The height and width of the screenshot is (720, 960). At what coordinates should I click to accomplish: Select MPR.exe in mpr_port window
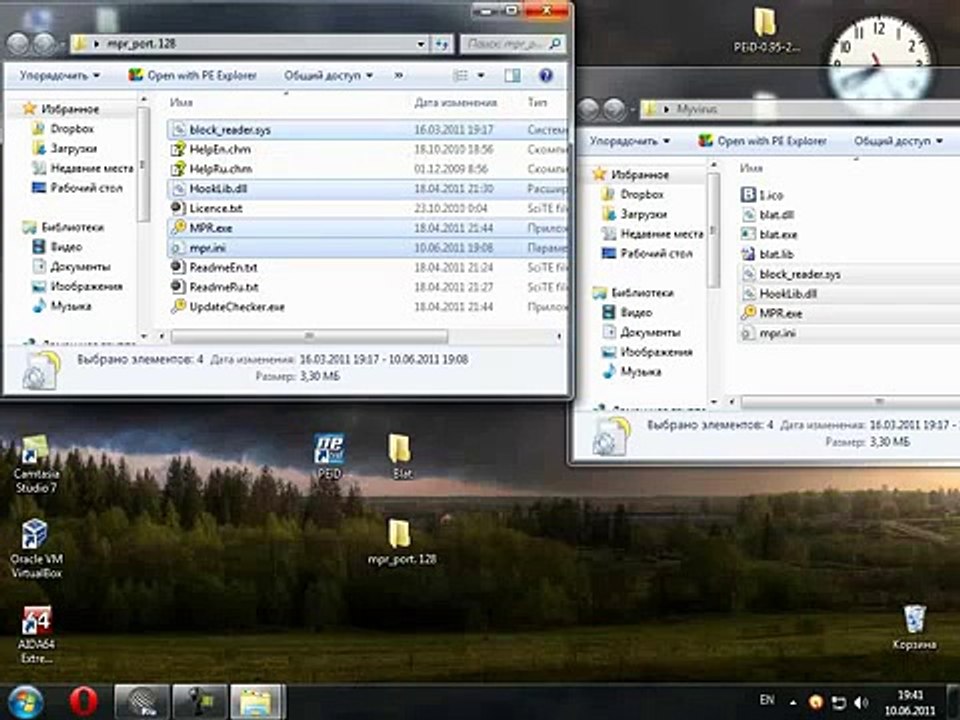point(366,228)
